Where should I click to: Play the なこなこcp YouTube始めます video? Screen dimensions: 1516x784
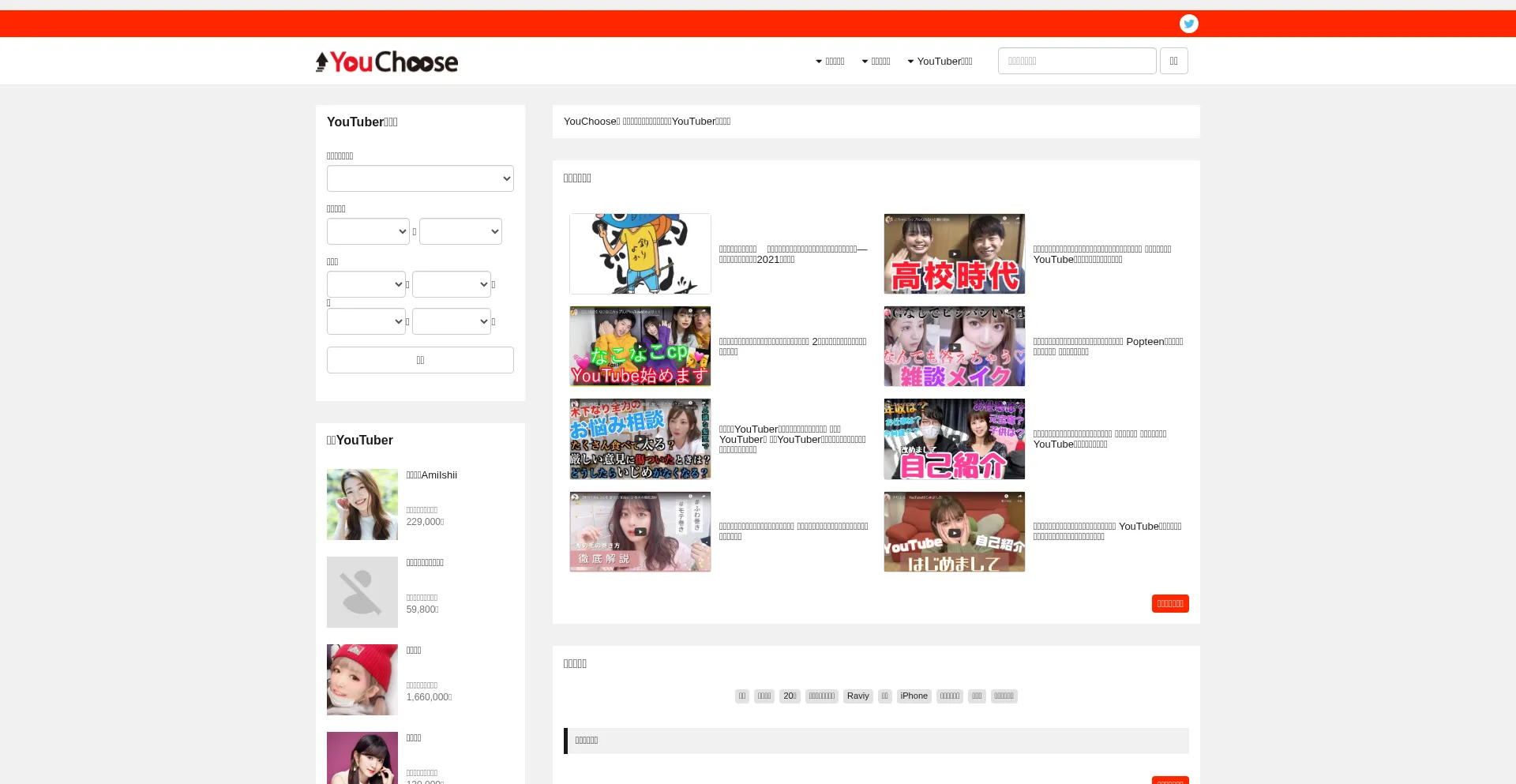click(x=640, y=347)
